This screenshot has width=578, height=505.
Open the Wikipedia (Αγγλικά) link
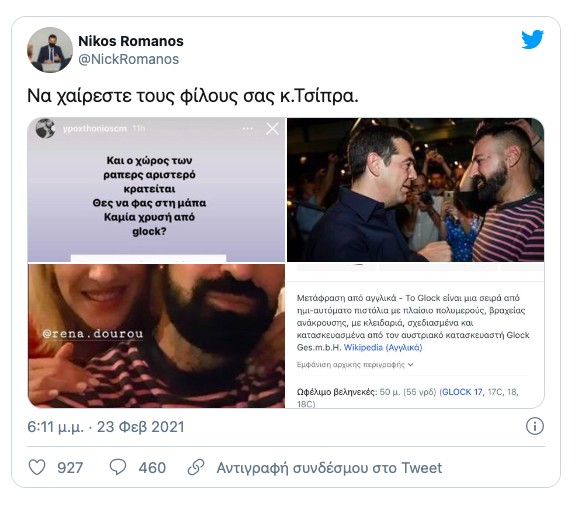[x=383, y=347]
